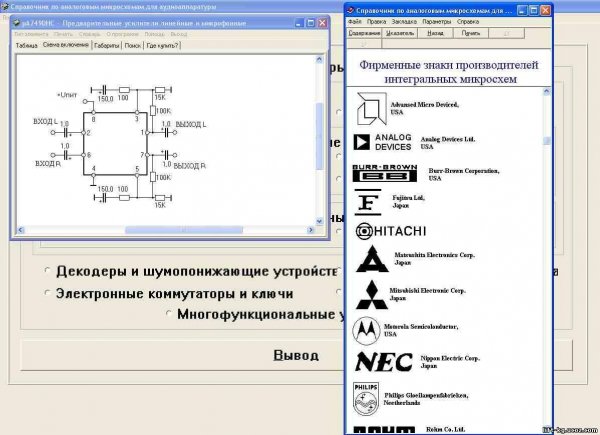Click the Fujitsu Ltd, Japan text
This screenshot has width=600, height=435.
click(x=409, y=201)
